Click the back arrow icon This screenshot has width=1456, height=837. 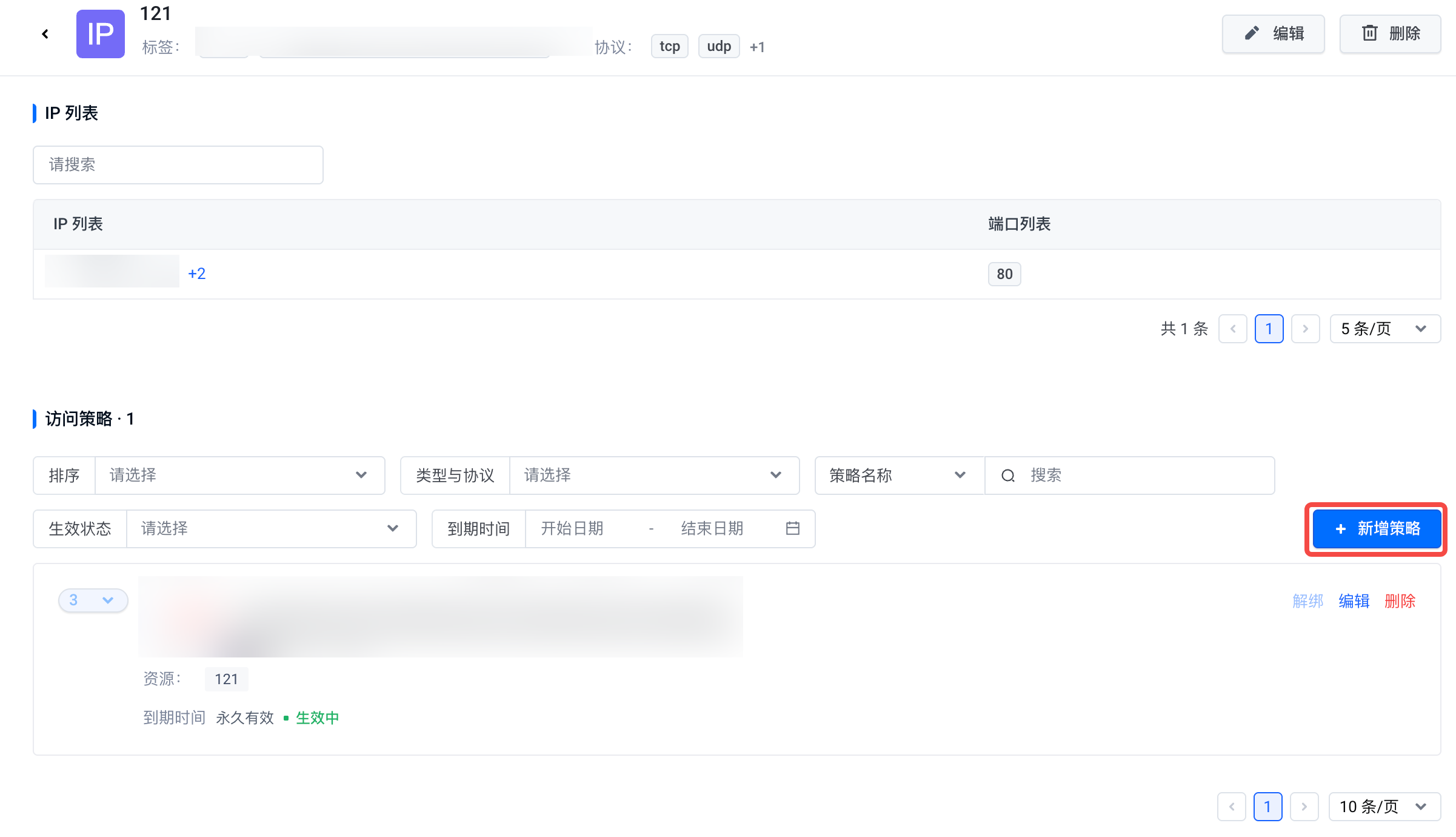[x=45, y=34]
